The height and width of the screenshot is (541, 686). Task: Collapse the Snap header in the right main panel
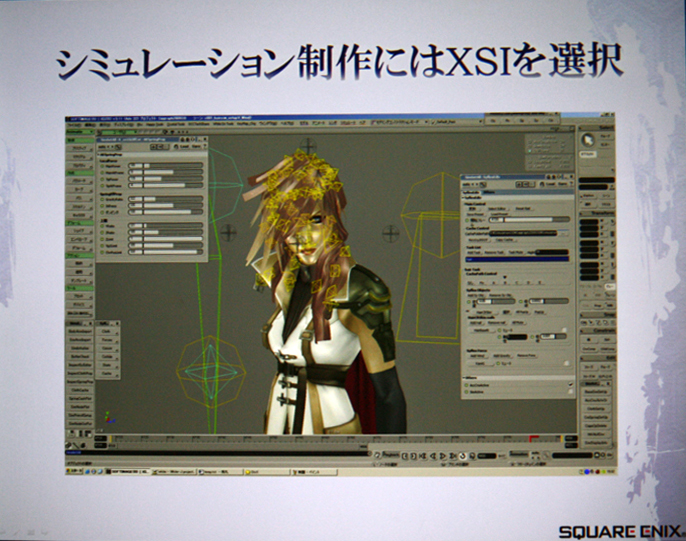(597, 314)
